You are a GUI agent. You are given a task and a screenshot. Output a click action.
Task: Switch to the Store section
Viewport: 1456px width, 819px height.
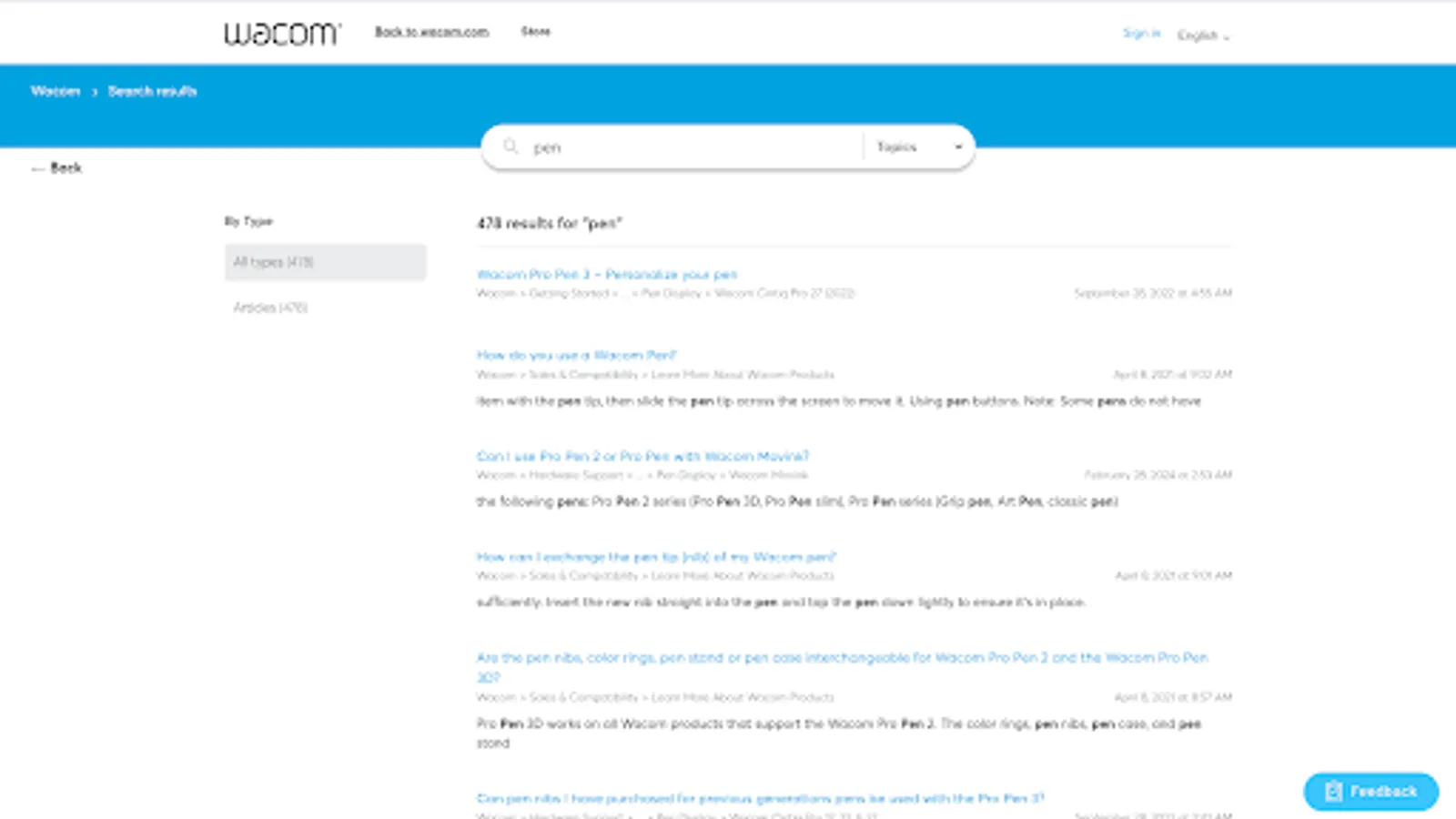pyautogui.click(x=534, y=31)
